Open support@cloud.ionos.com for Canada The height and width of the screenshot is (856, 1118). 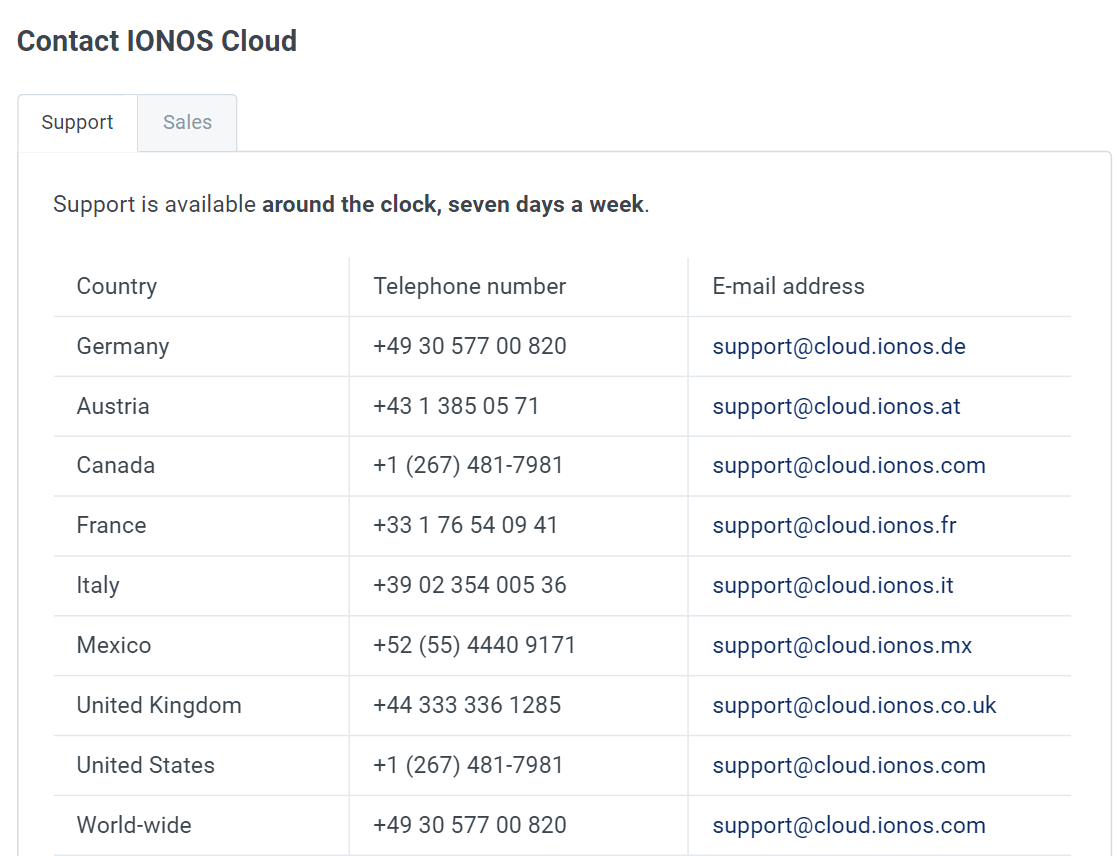(849, 466)
